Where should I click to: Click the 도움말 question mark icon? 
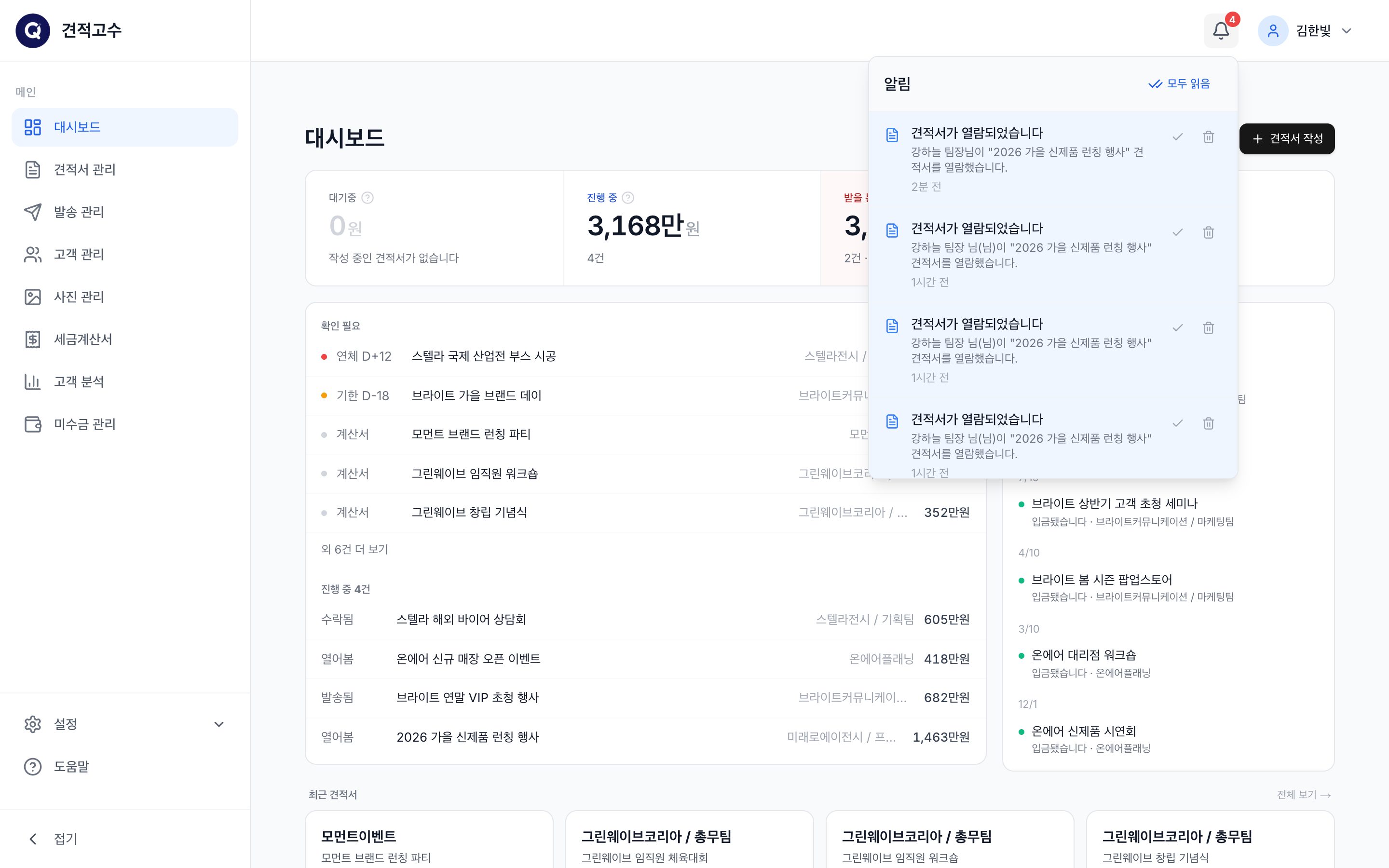click(x=33, y=766)
